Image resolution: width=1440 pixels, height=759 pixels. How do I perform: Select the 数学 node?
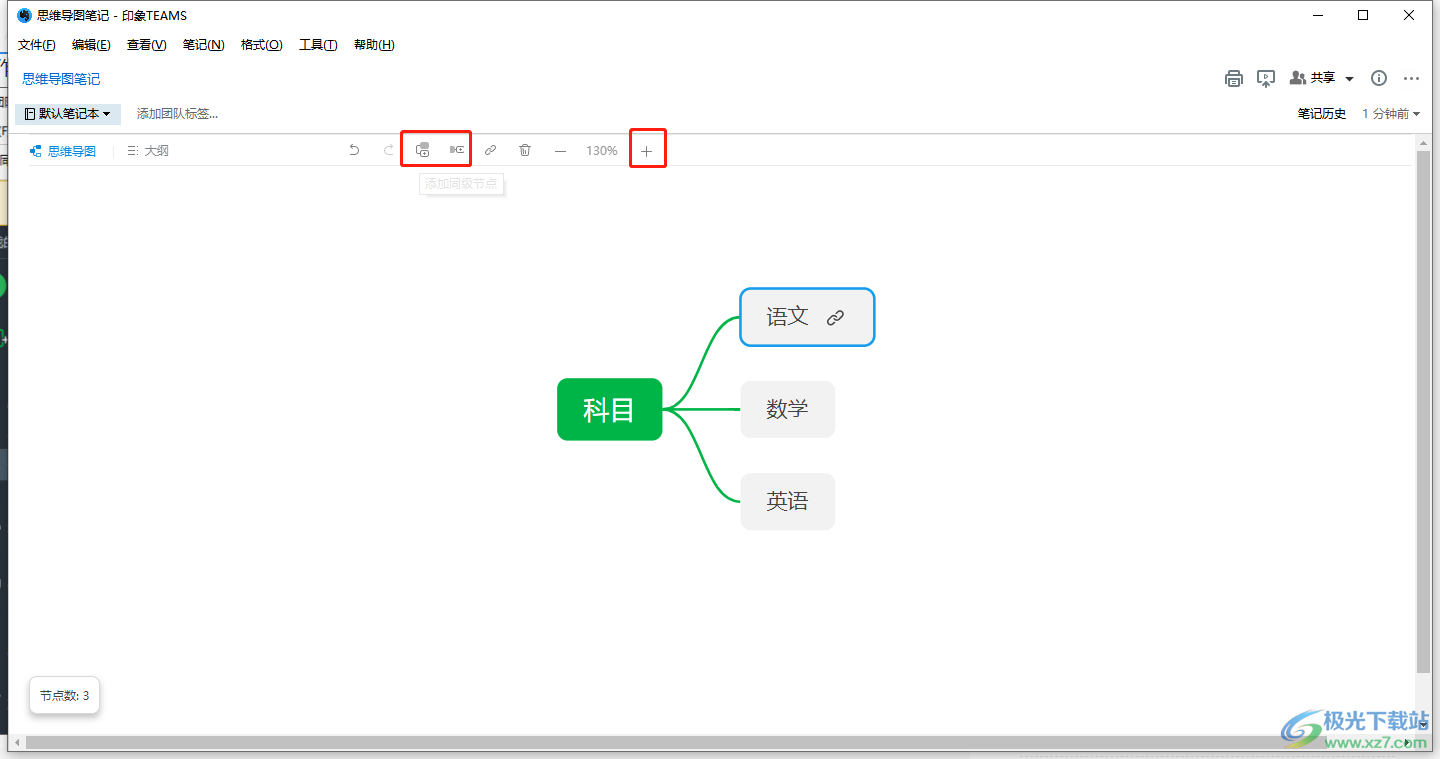pos(788,409)
